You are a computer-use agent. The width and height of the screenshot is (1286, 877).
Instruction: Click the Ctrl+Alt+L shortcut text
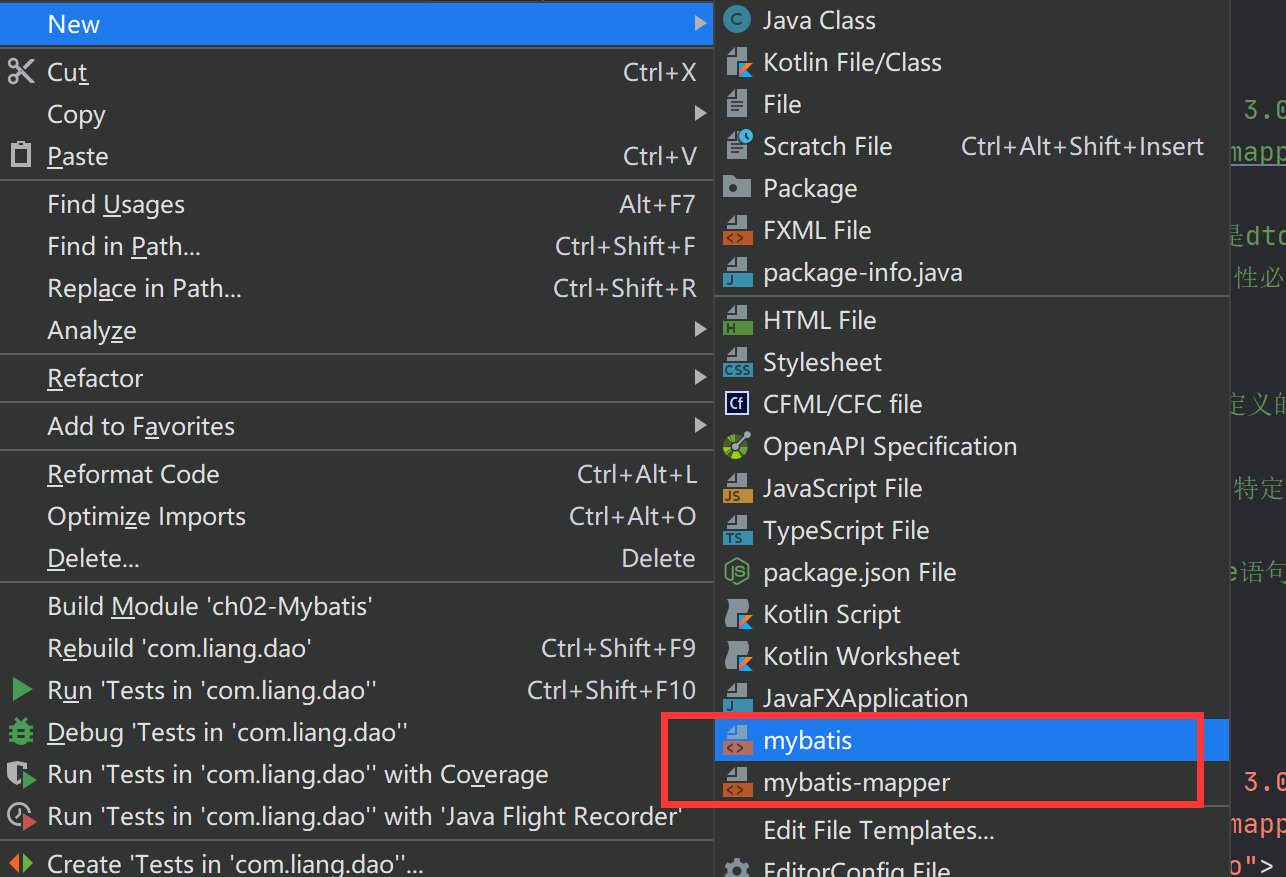click(x=636, y=474)
